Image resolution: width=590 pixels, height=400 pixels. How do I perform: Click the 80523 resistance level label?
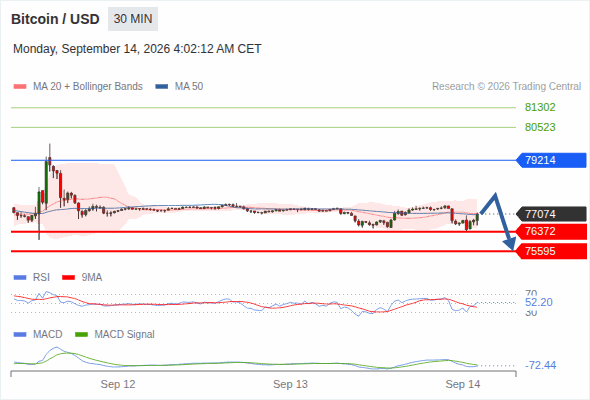click(540, 127)
